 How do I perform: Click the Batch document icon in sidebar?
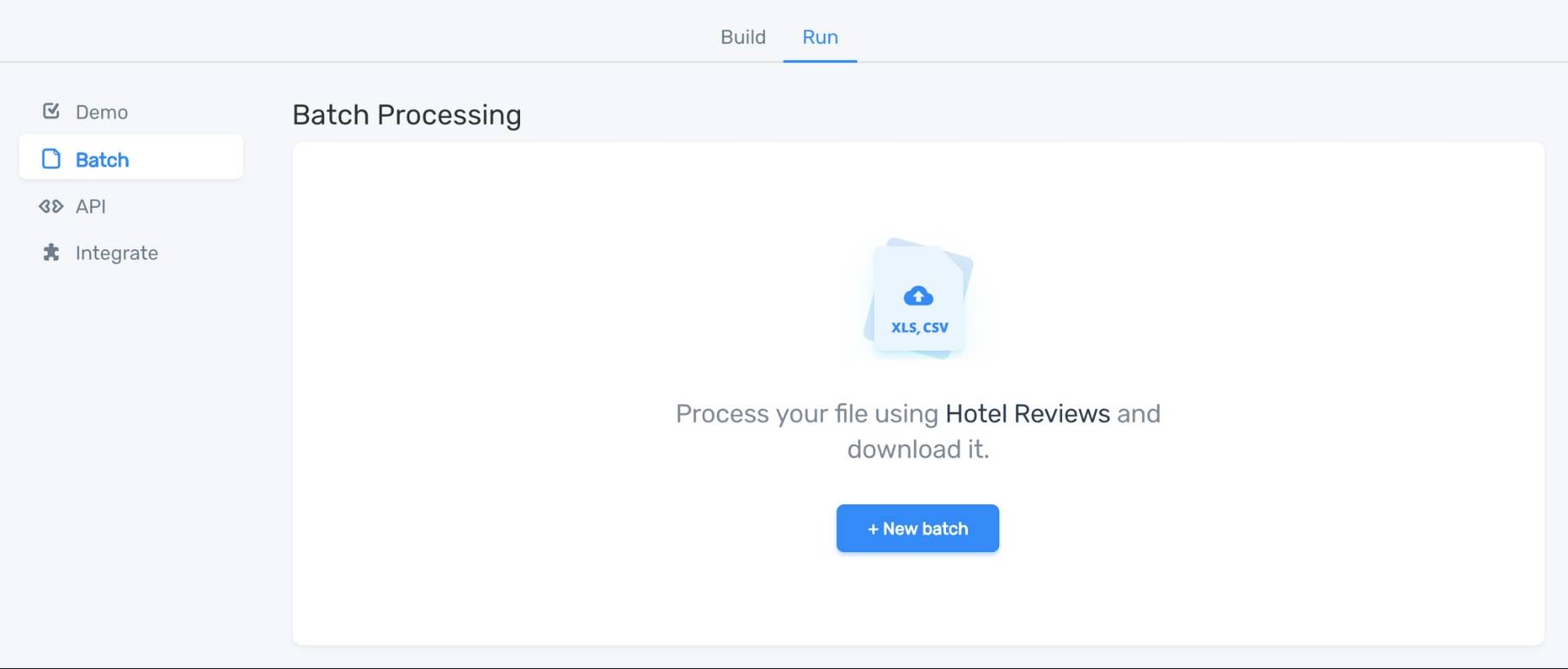[51, 159]
